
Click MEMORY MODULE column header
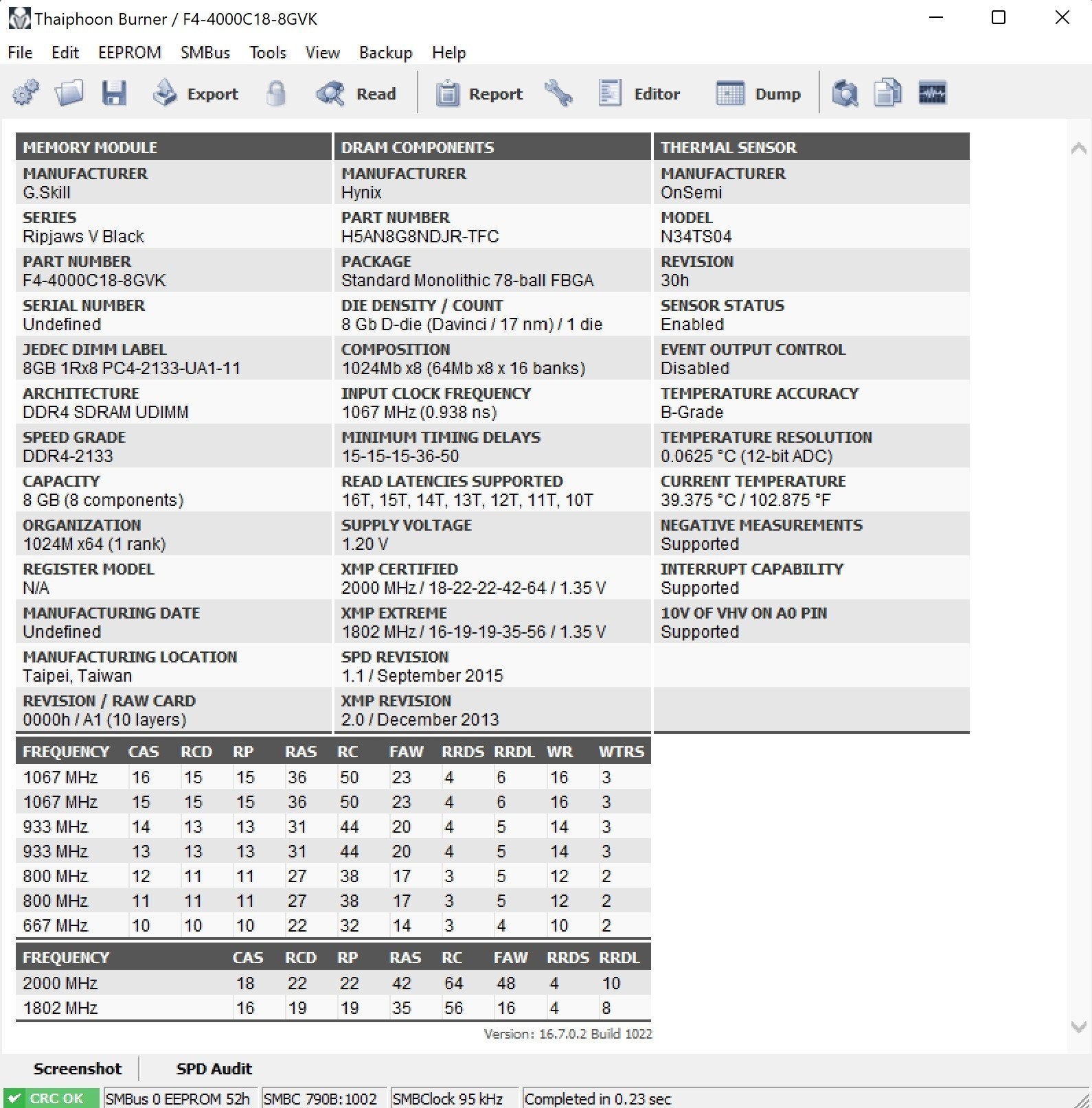click(174, 147)
